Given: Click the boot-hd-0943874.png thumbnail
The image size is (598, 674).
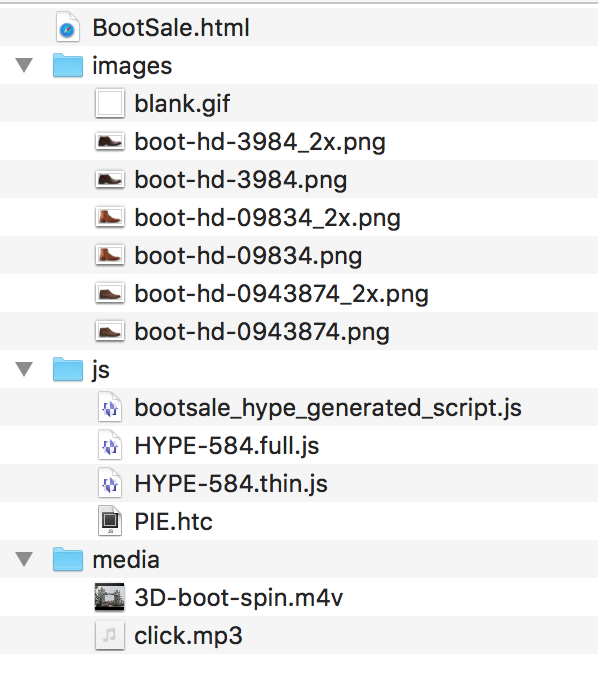Looking at the screenshot, I should pos(110,331).
